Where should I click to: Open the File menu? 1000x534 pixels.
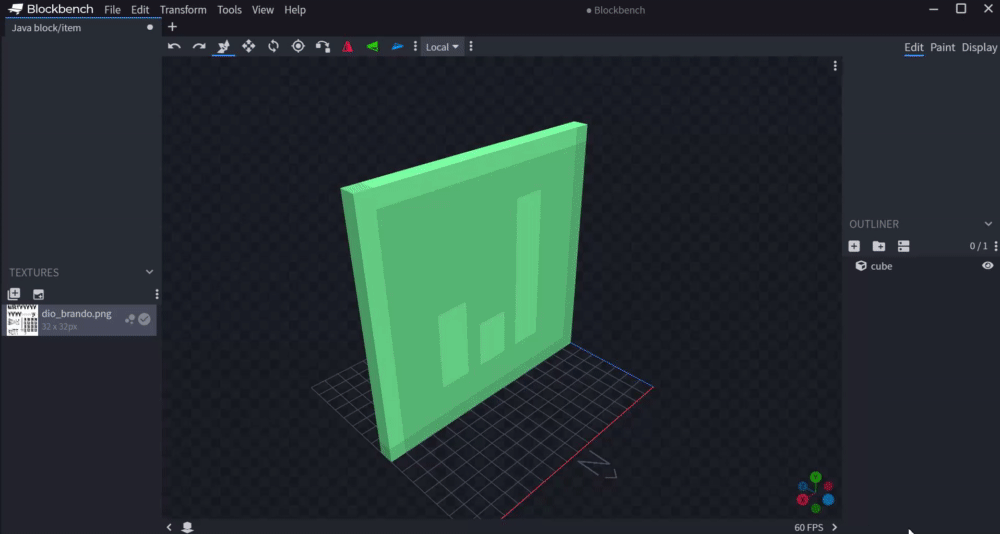point(112,10)
